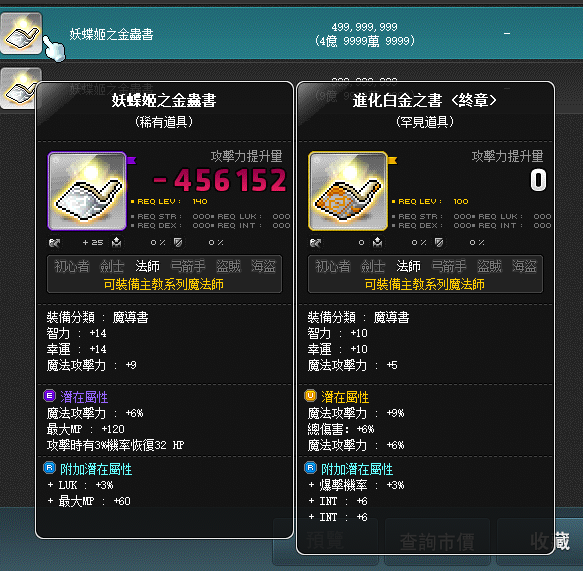583x571 pixels.
Task: Click the orange U potential rank badge
Action: tap(310, 396)
